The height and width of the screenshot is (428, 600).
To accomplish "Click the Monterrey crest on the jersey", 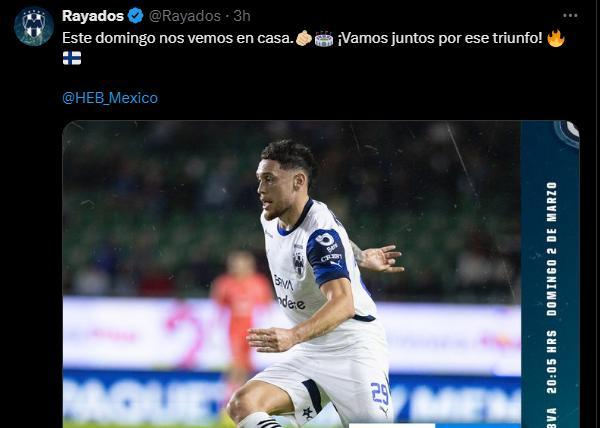I will coord(299,263).
